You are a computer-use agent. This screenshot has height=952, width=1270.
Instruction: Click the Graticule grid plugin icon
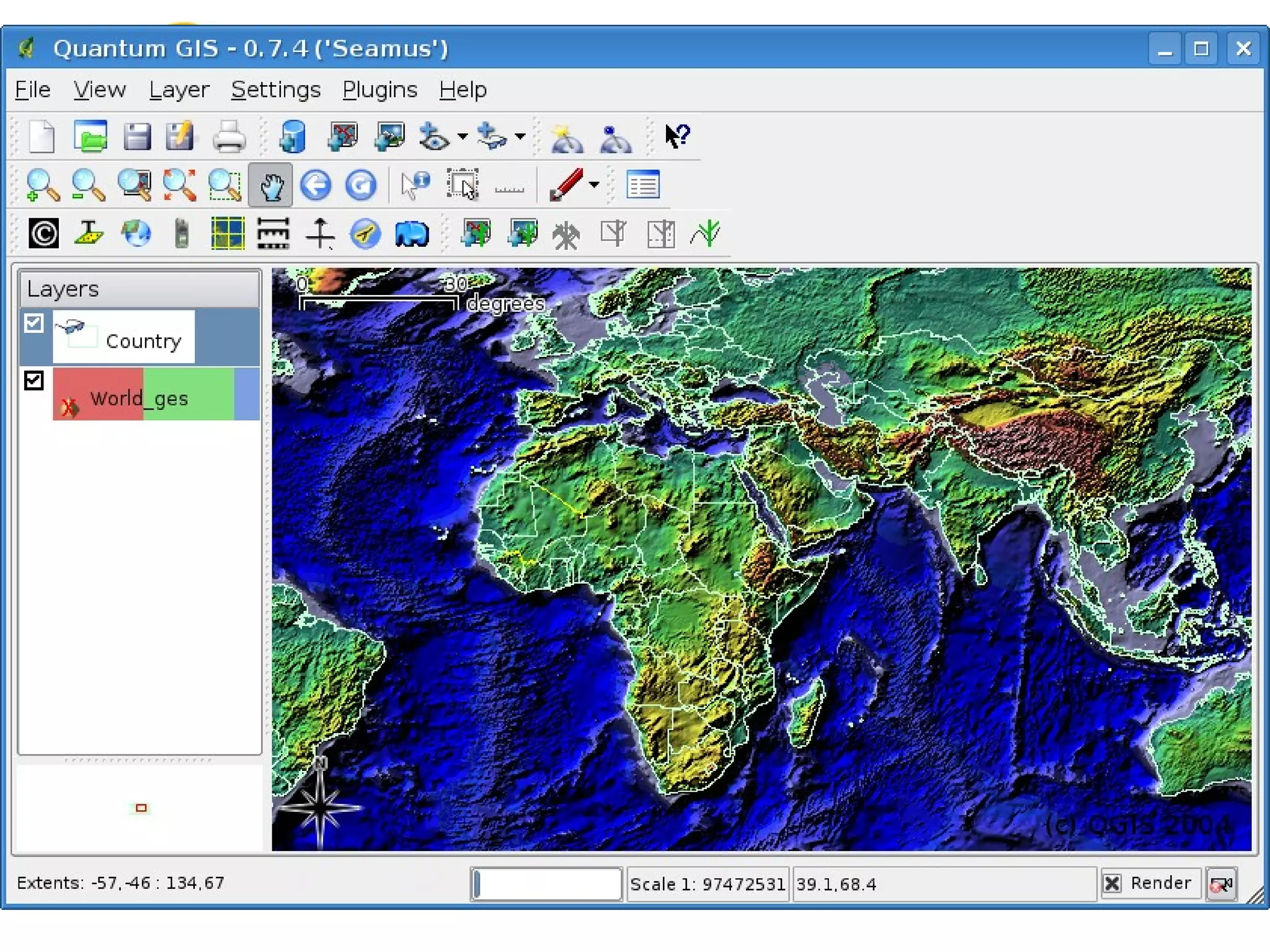pyautogui.click(x=228, y=234)
